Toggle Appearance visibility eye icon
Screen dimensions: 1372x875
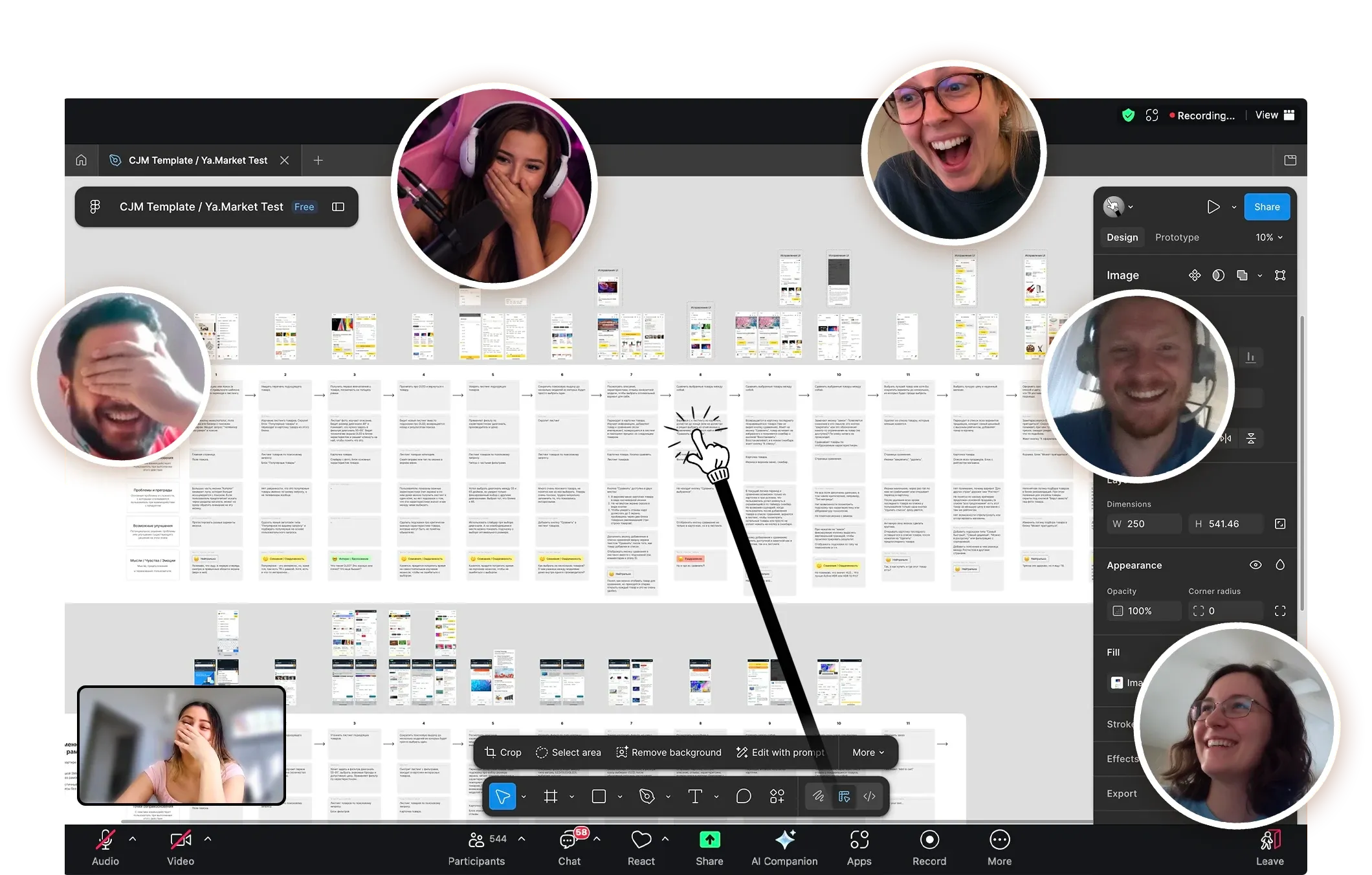(x=1256, y=564)
